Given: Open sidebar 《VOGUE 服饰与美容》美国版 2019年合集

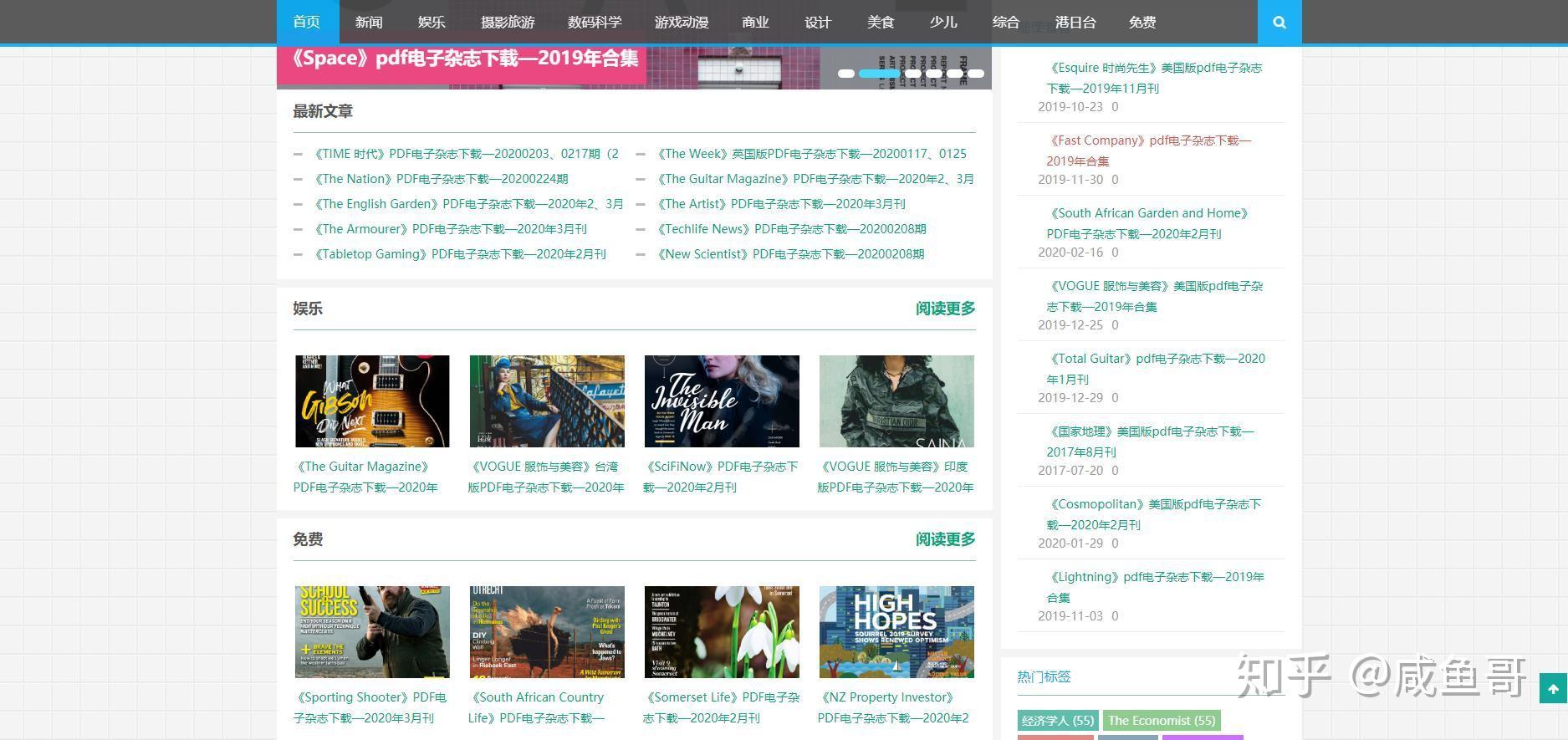Looking at the screenshot, I should pos(1155,296).
